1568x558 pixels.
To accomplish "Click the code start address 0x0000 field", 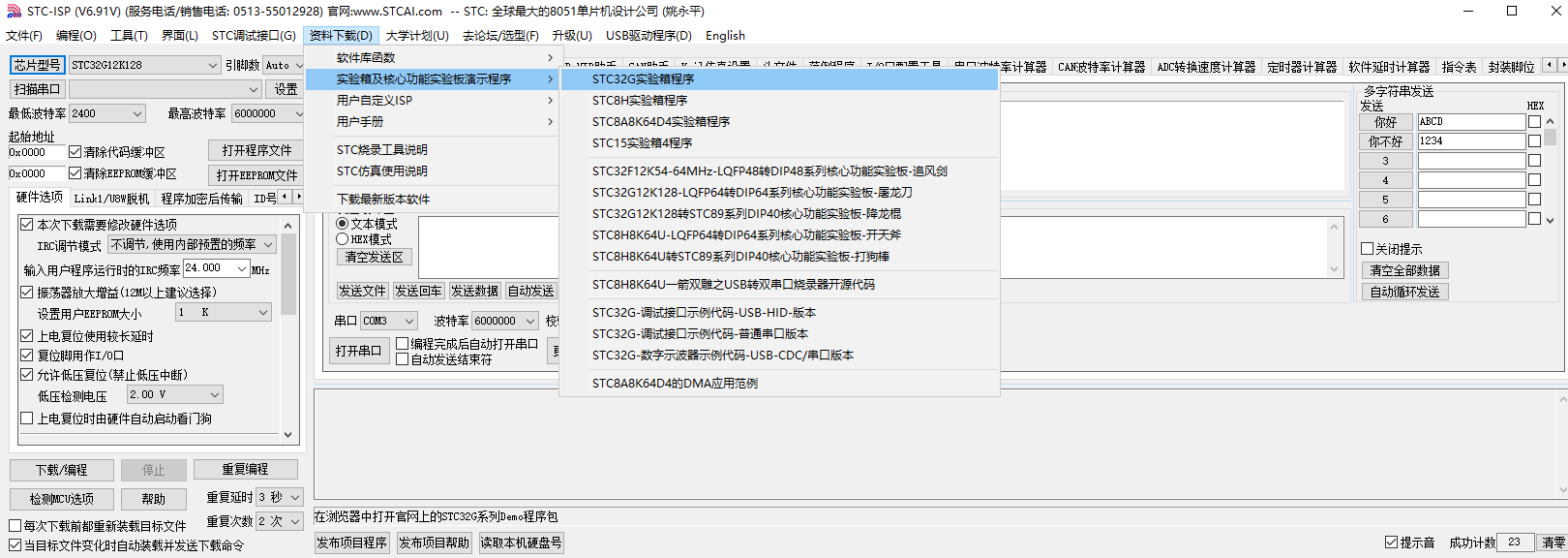I will coord(37,152).
